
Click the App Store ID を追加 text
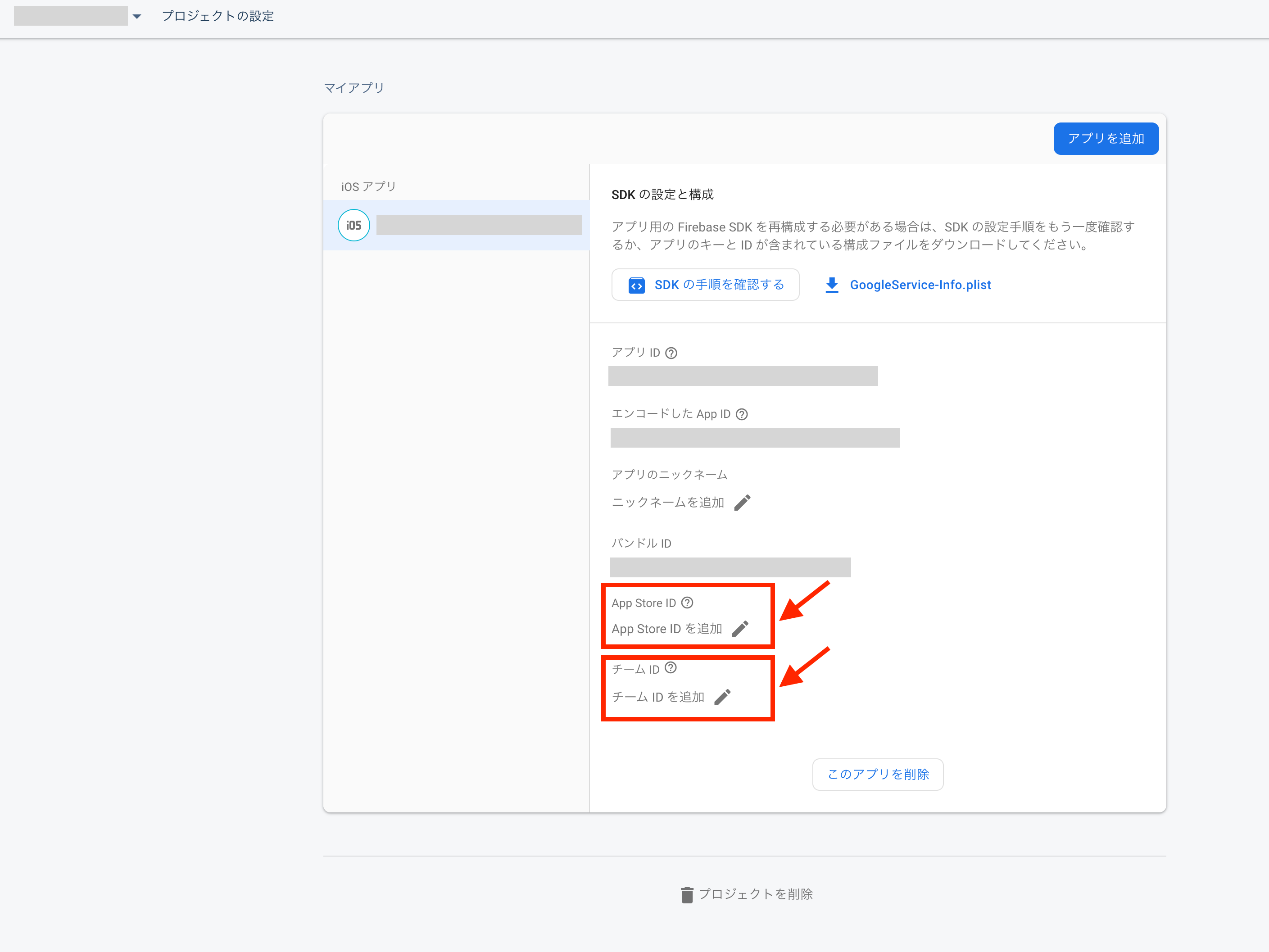coord(666,629)
